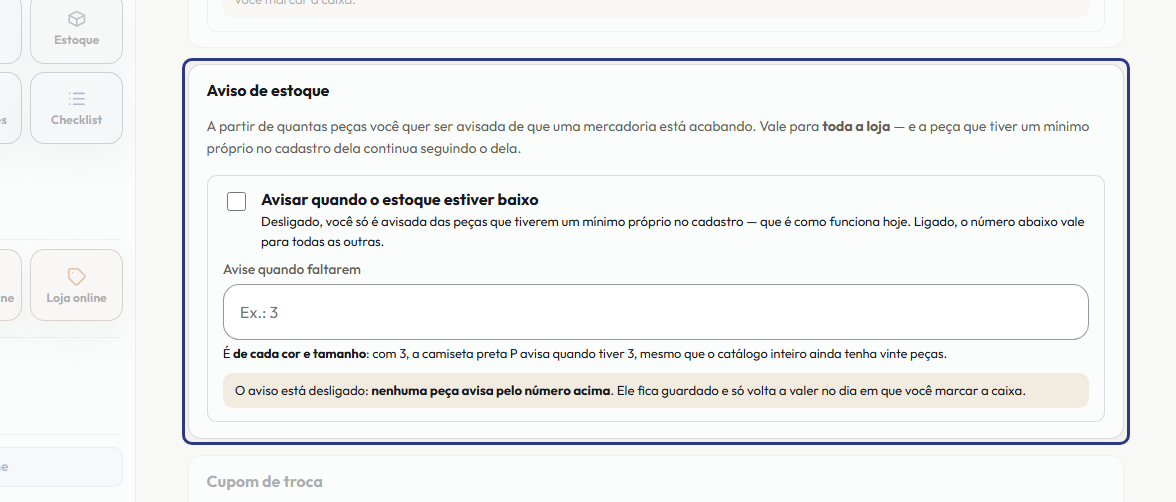Click the Estoque box icon
This screenshot has height=502, width=1176.
76,19
